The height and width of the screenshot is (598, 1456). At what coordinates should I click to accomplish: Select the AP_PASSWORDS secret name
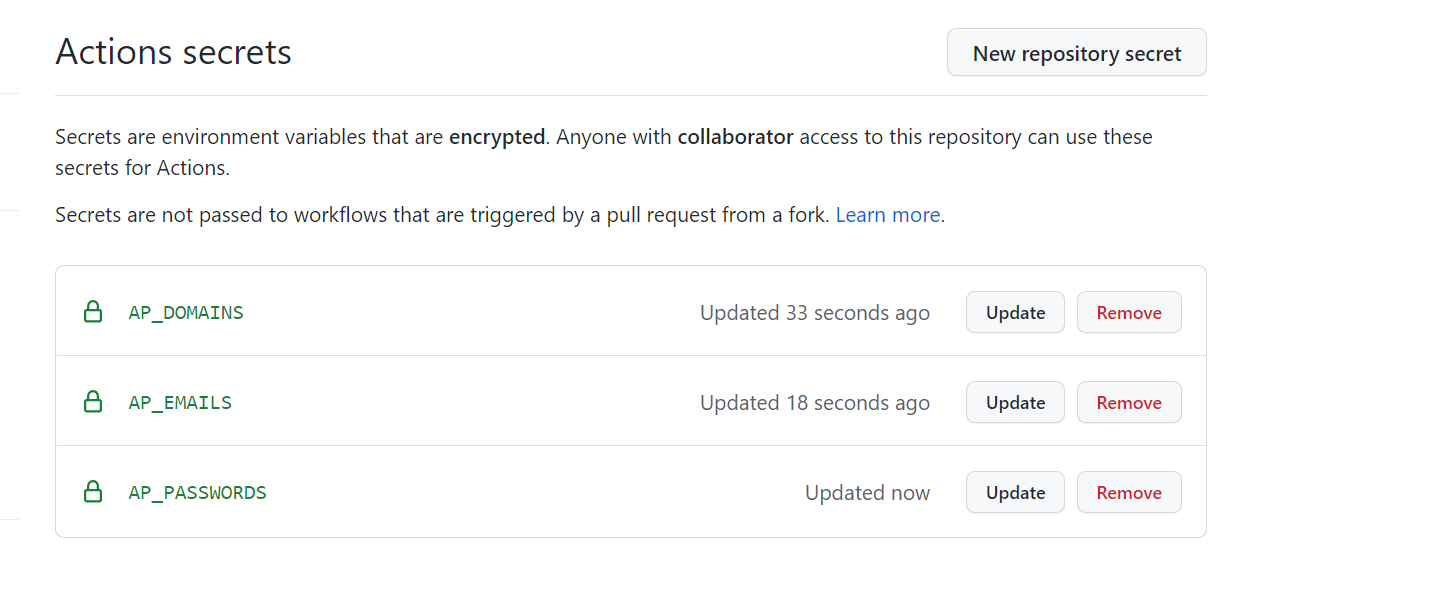pyautogui.click(x=197, y=493)
